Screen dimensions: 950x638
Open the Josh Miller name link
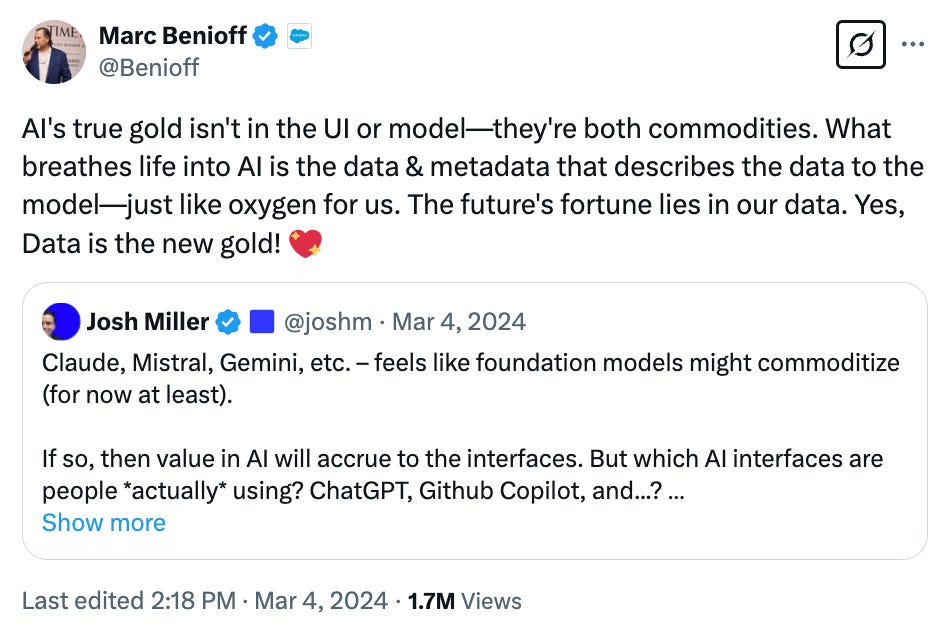[x=147, y=322]
